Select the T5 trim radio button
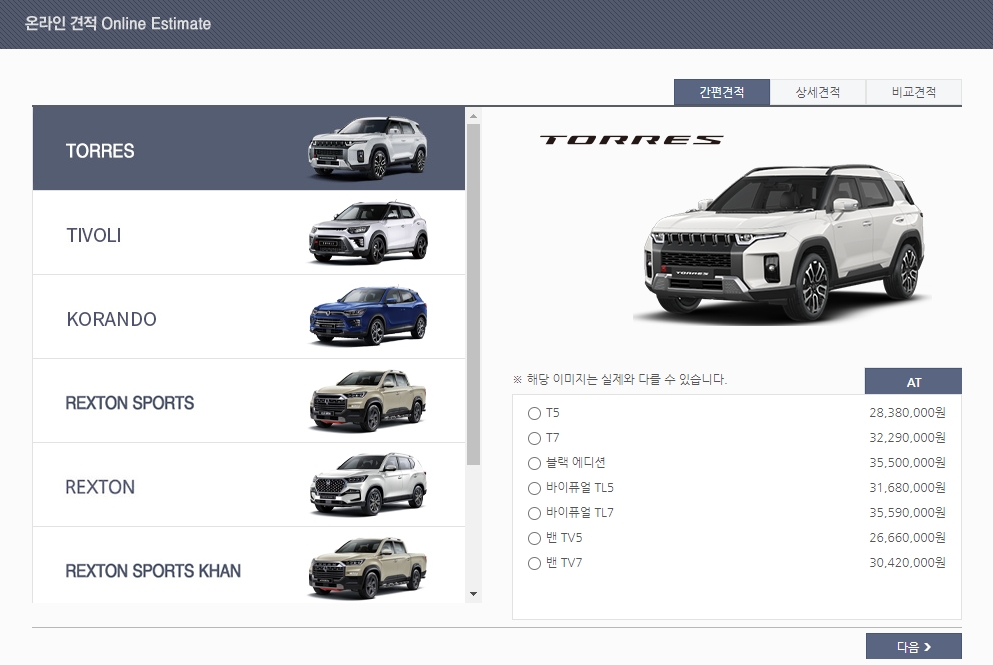Image resolution: width=993 pixels, height=665 pixels. click(534, 414)
